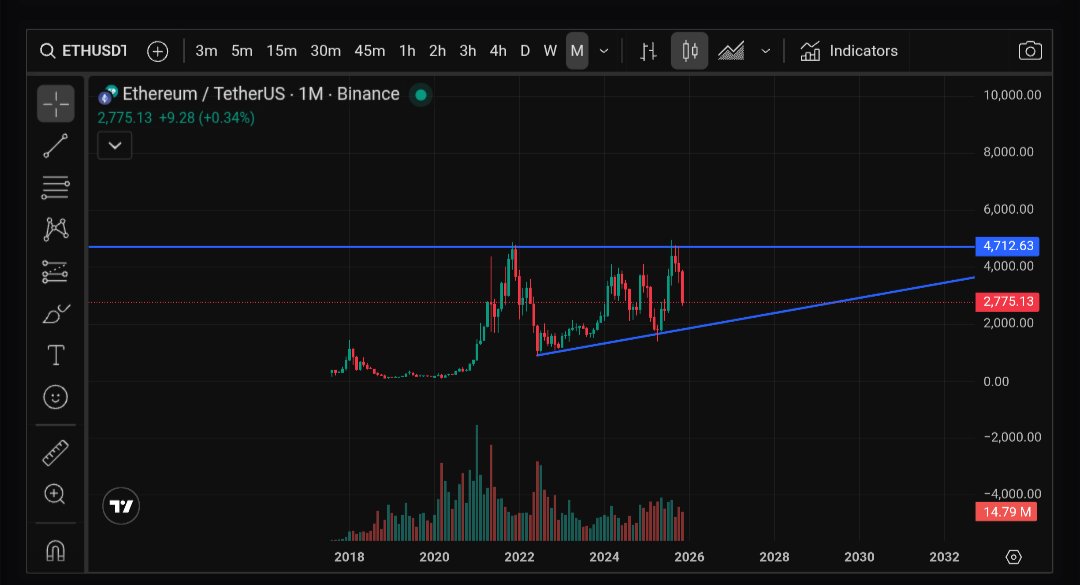Switch to the 3m timeframe
1080x585 pixels.
pos(206,51)
